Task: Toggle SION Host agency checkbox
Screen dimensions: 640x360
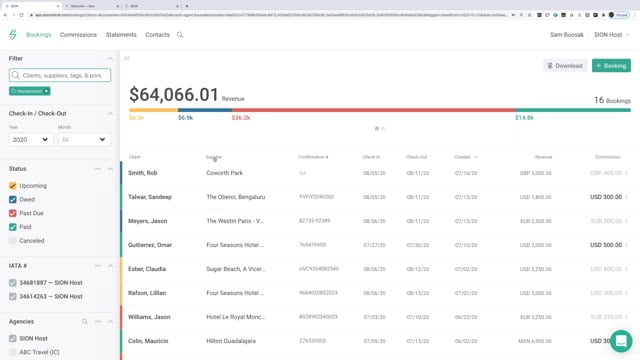Action: coord(13,338)
